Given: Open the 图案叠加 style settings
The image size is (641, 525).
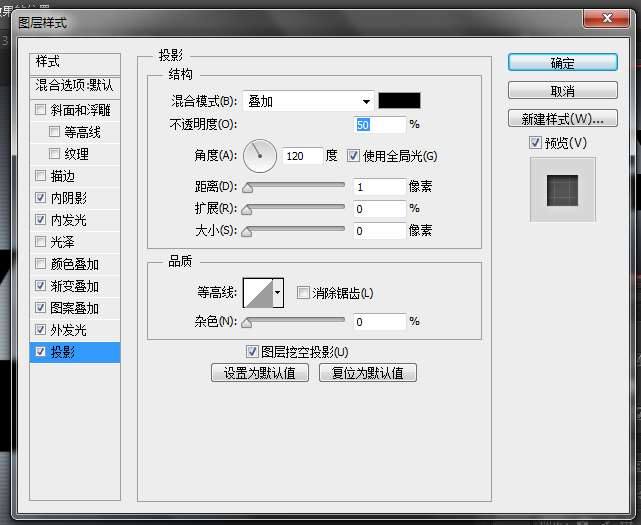Looking at the screenshot, I should point(74,308).
